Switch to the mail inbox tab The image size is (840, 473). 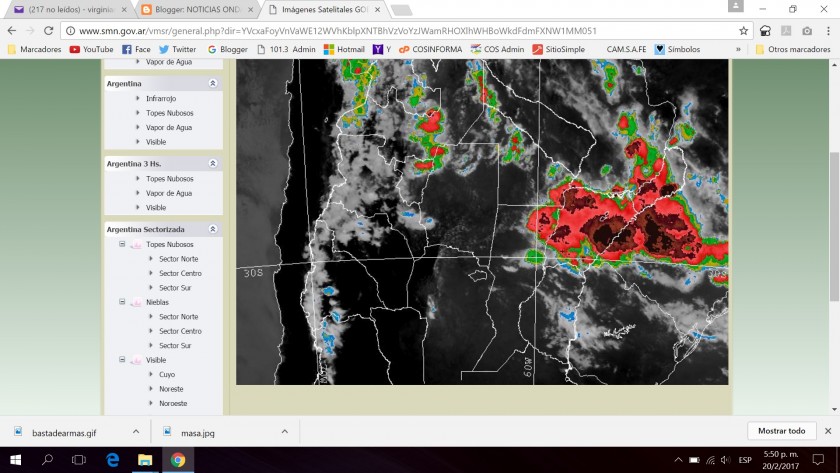pyautogui.click(x=68, y=9)
